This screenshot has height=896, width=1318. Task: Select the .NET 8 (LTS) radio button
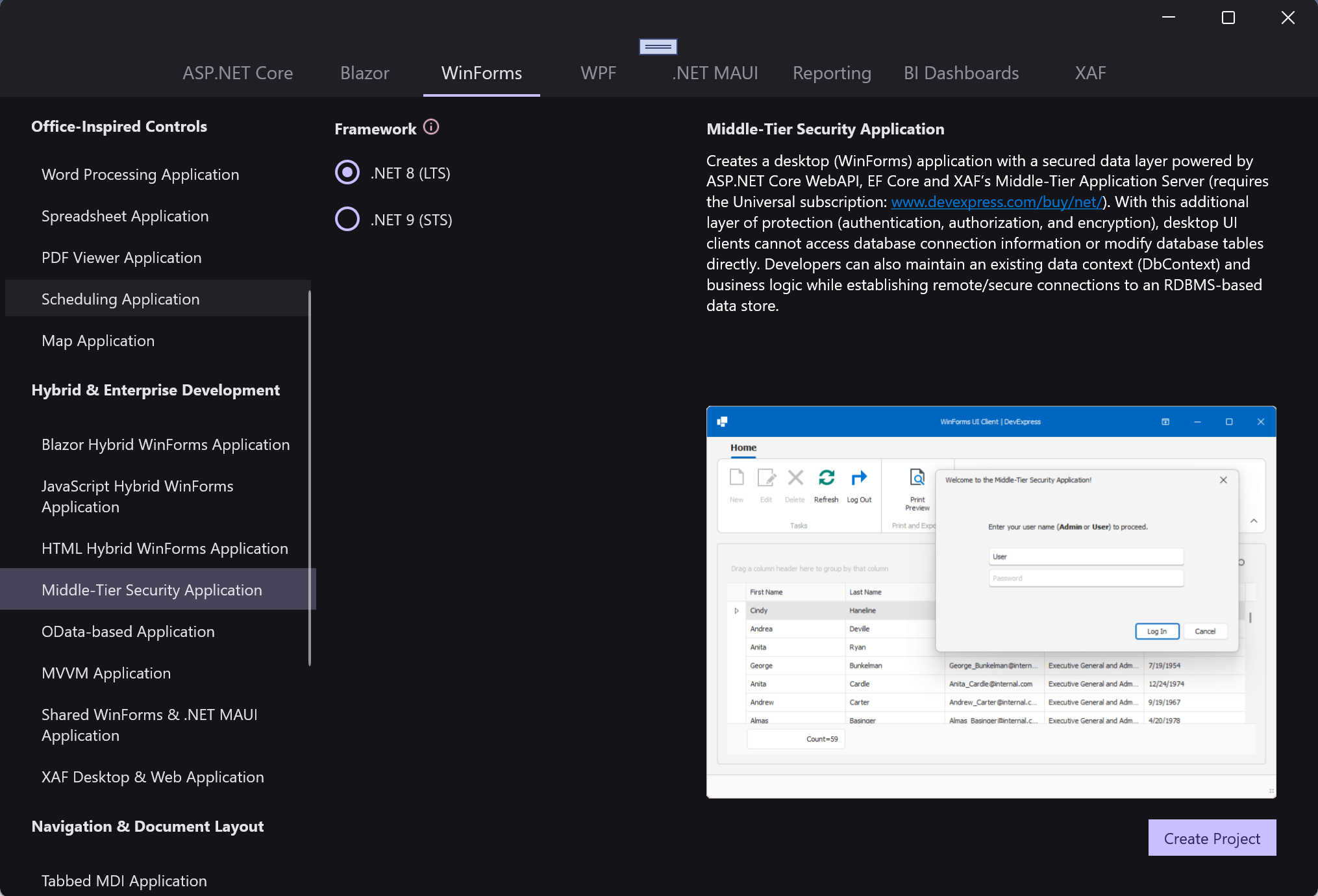click(x=347, y=172)
